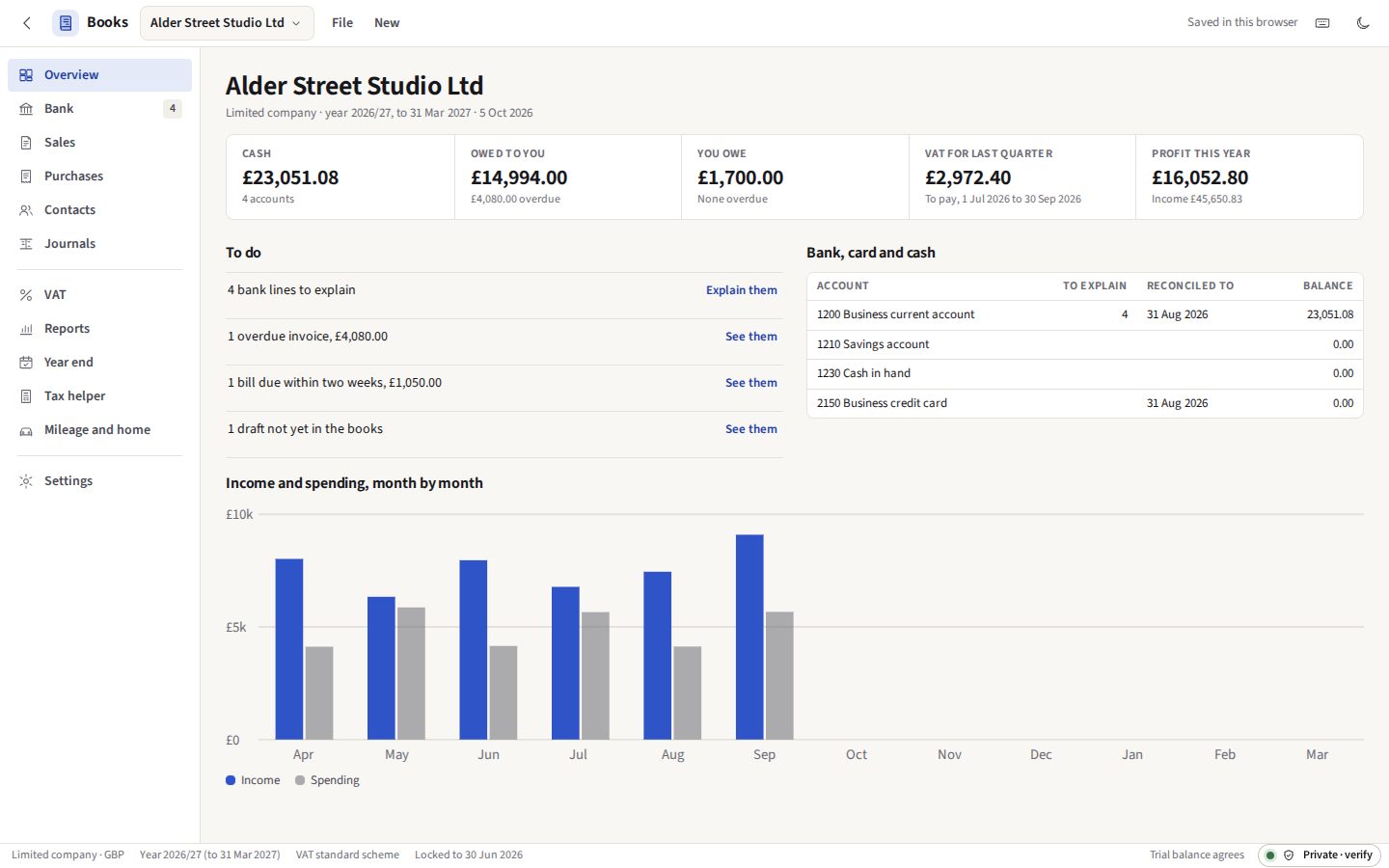The width and height of the screenshot is (1389, 868).
Task: Open the 1210 Savings account row
Action: [x=1084, y=344]
